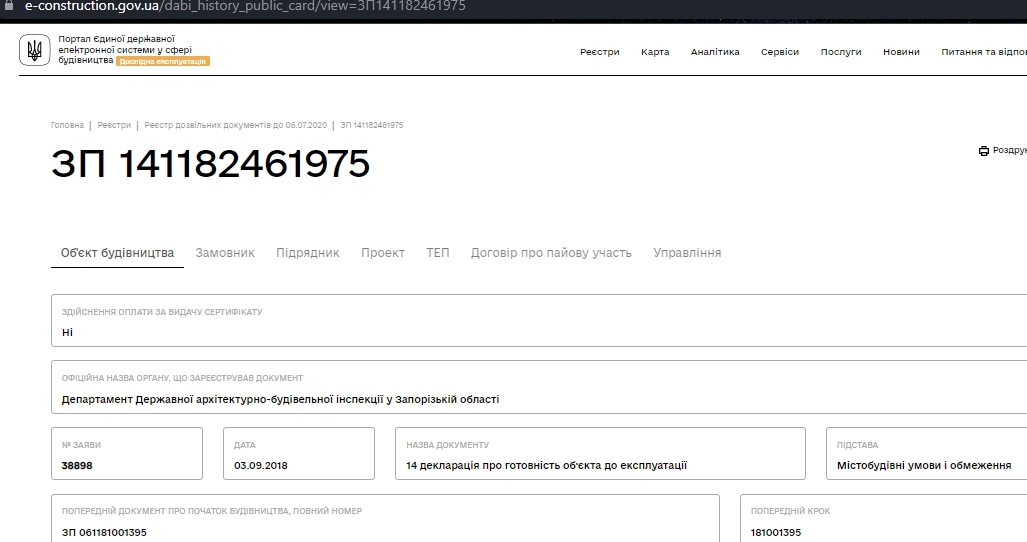Screen dimensions: 1027x542
Task: Click the portal title text link
Action: click(124, 50)
